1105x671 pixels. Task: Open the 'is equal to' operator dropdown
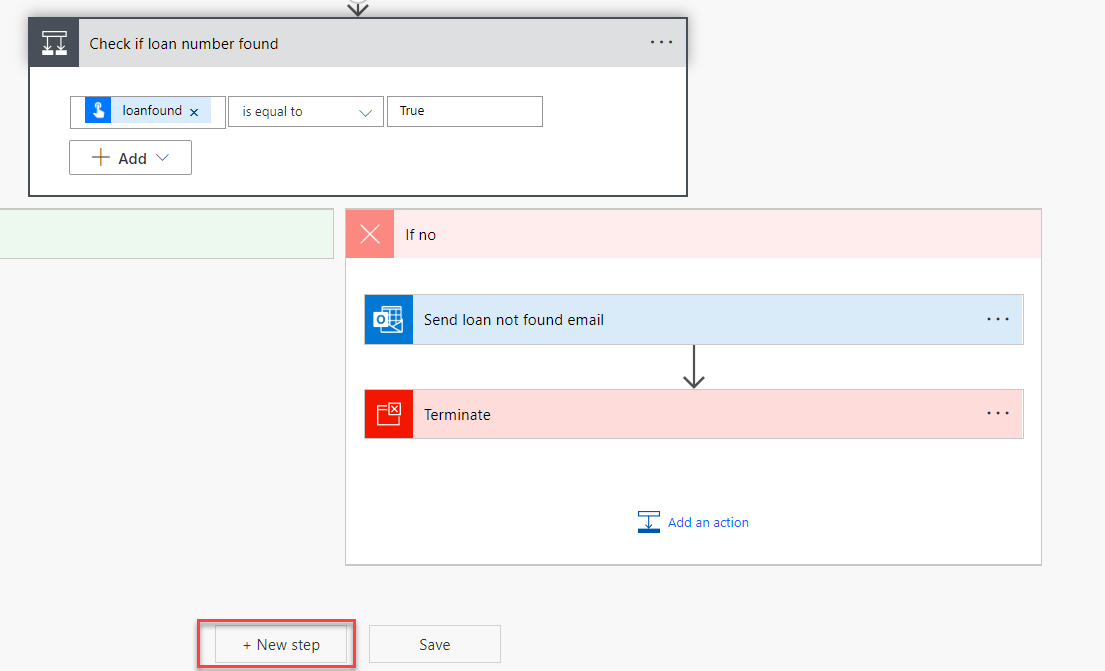pyautogui.click(x=306, y=112)
